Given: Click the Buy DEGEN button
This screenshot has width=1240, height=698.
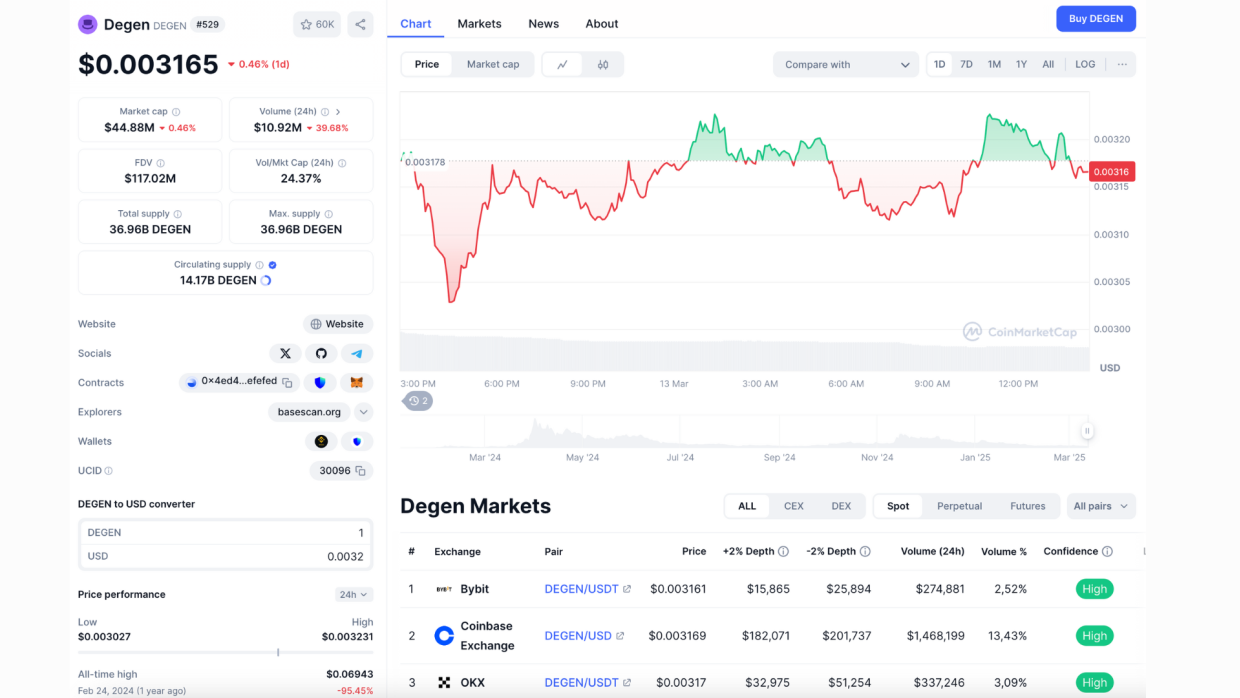Looking at the screenshot, I should point(1096,19).
